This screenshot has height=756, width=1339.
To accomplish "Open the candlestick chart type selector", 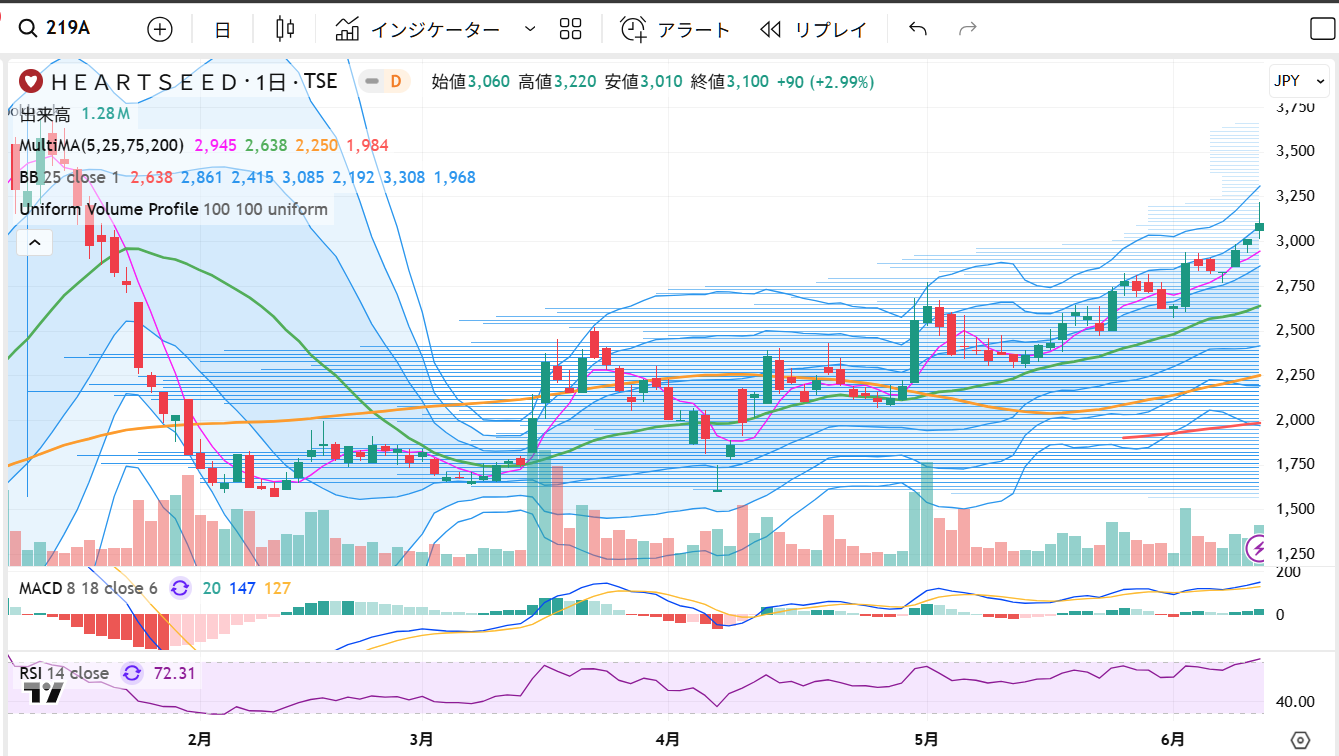I will pyautogui.click(x=285, y=29).
